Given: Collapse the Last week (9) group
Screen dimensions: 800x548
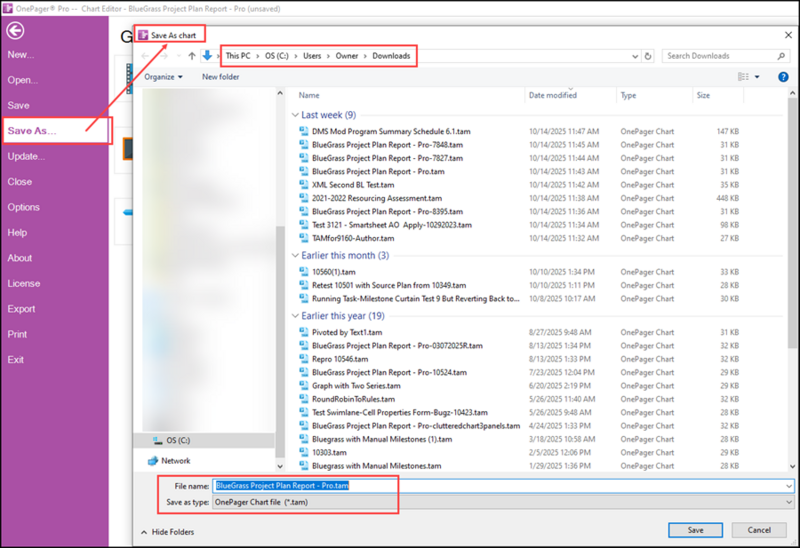Looking at the screenshot, I should (295, 115).
